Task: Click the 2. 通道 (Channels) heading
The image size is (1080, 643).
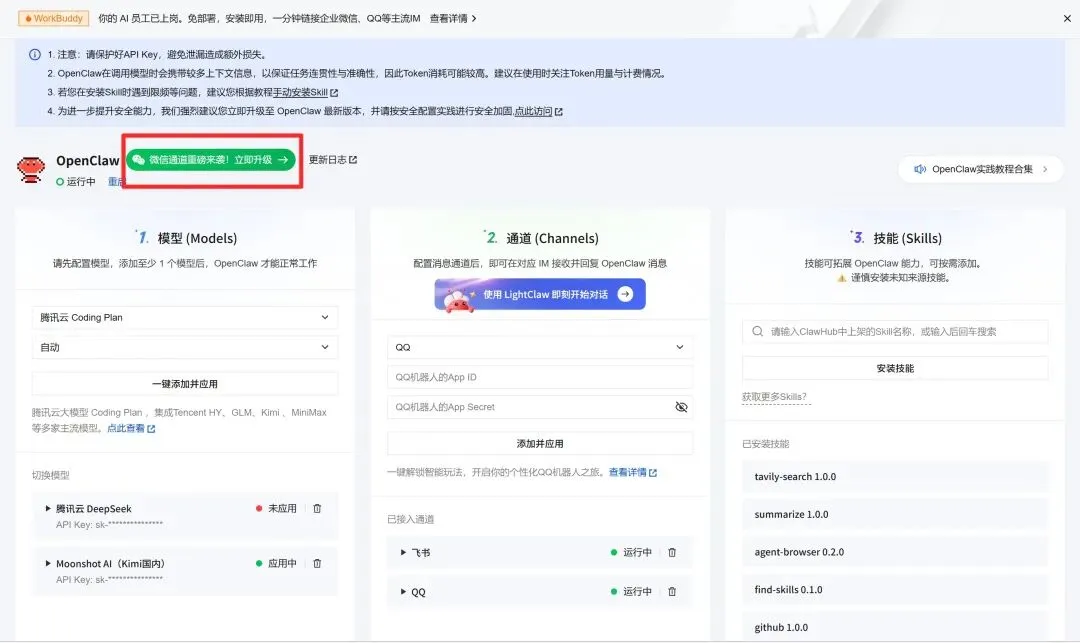Action: tap(541, 238)
